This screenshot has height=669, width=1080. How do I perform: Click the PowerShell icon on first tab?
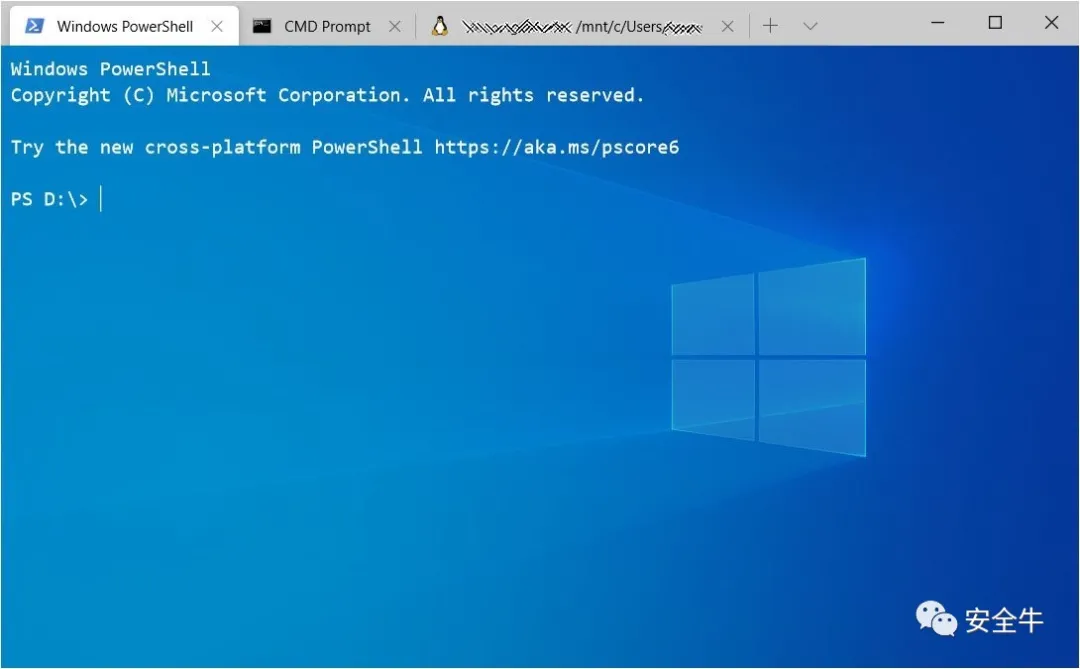pos(34,26)
